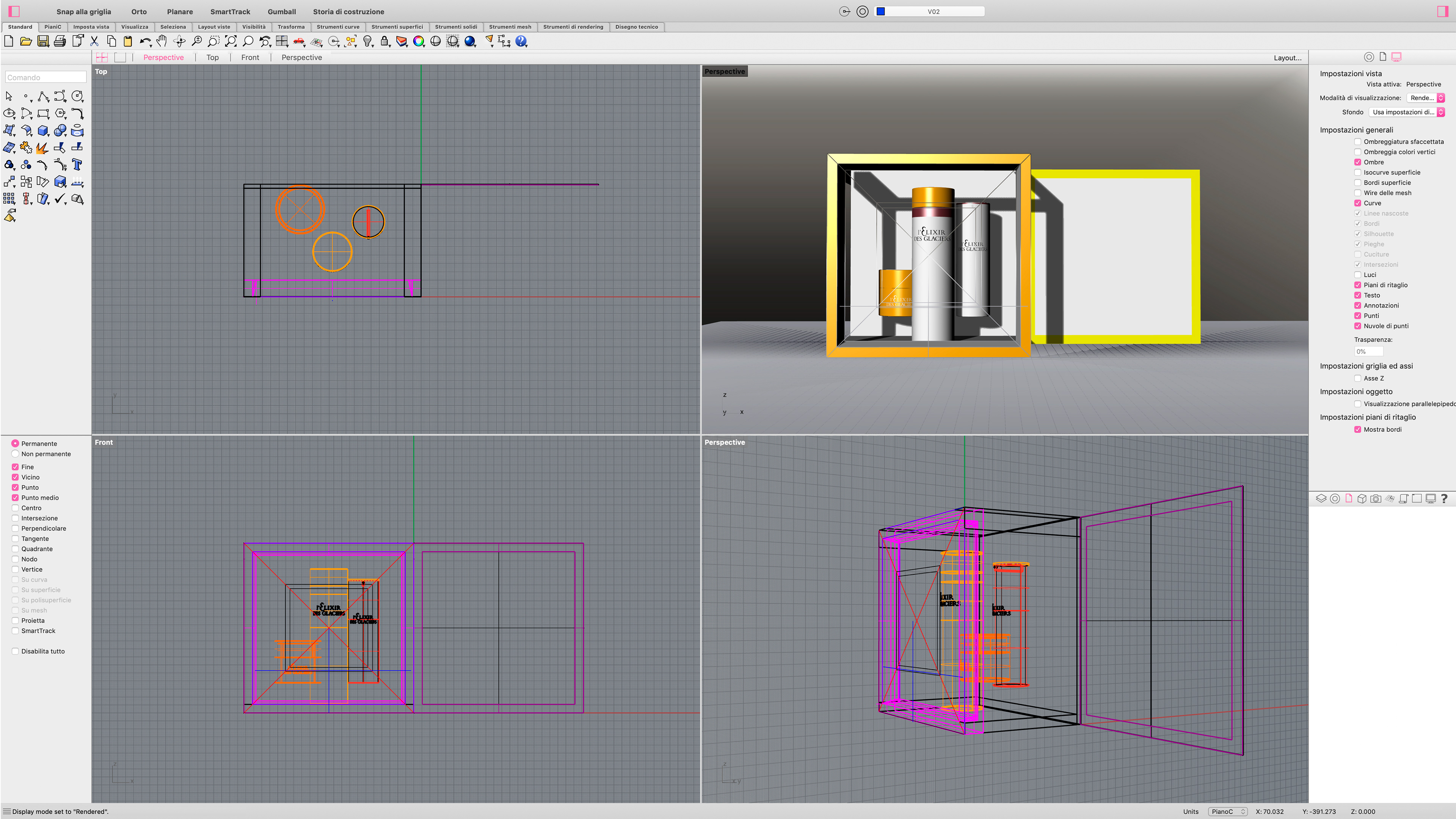Click the blue render sphere icon
Image resolution: width=1456 pixels, height=819 pixels.
[x=470, y=41]
